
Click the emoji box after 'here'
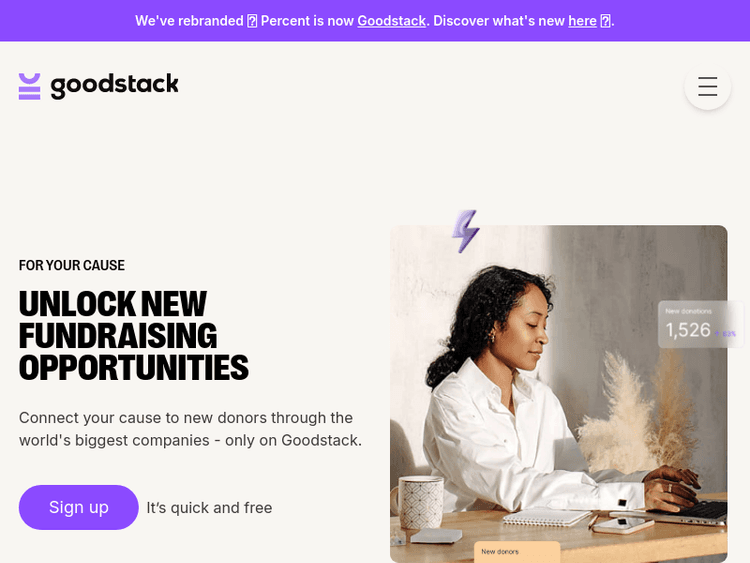[605, 21]
